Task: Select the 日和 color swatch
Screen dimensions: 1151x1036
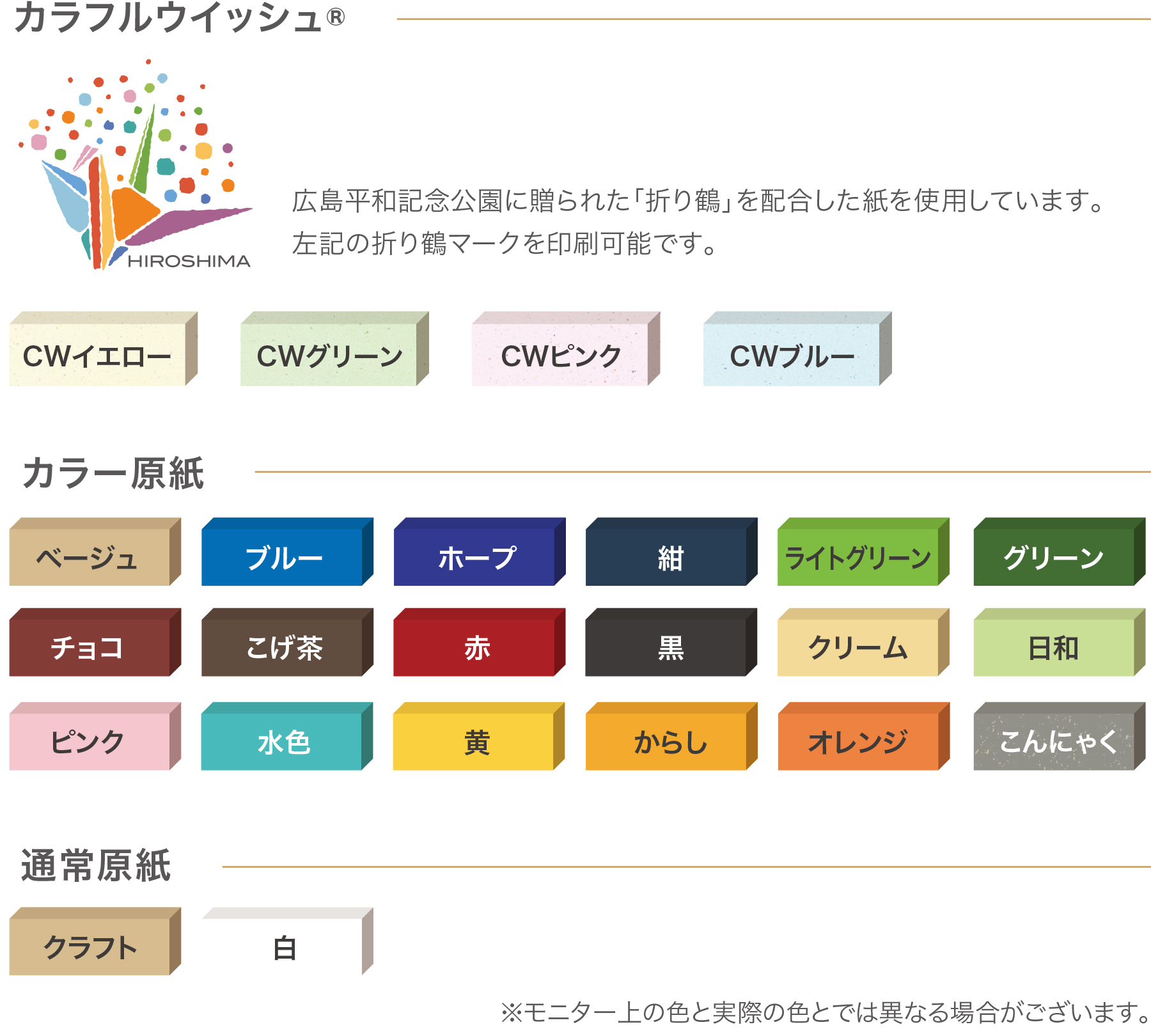Action: 1060,642
